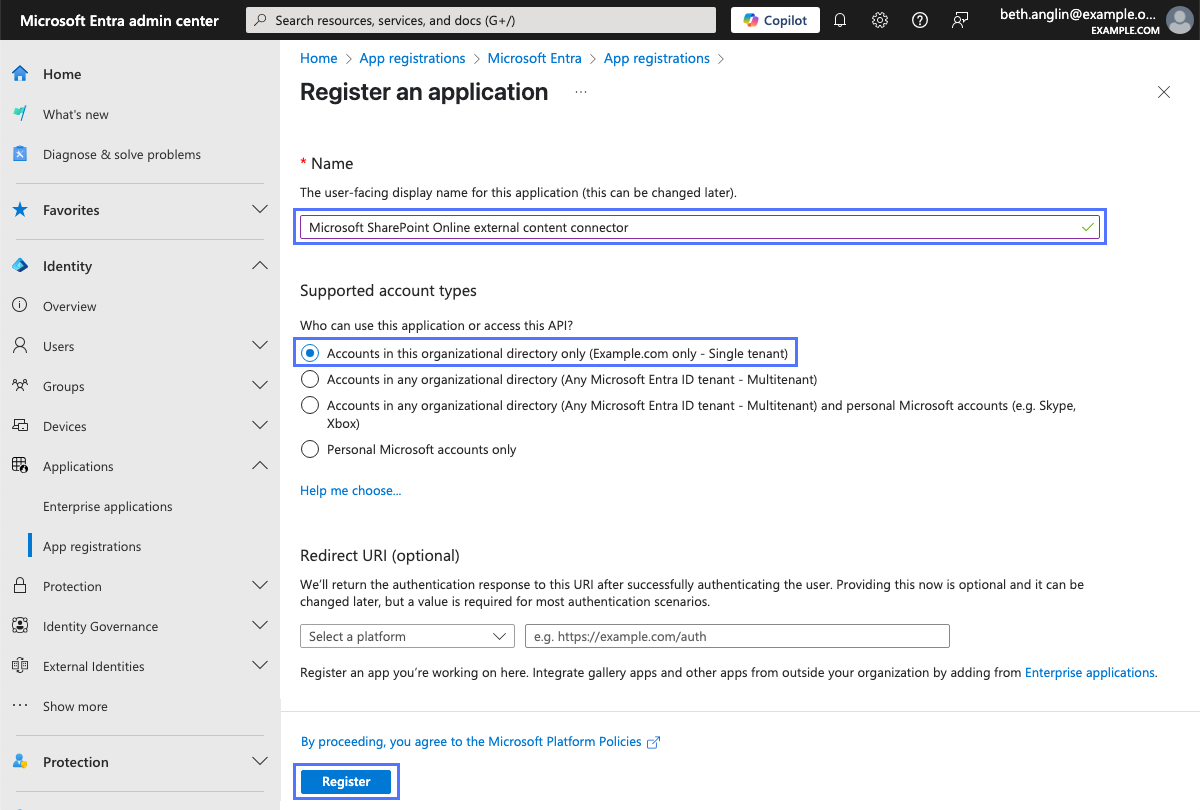This screenshot has width=1200, height=810.
Task: Click Microsoft Entra admin center title
Action: click(x=119, y=20)
